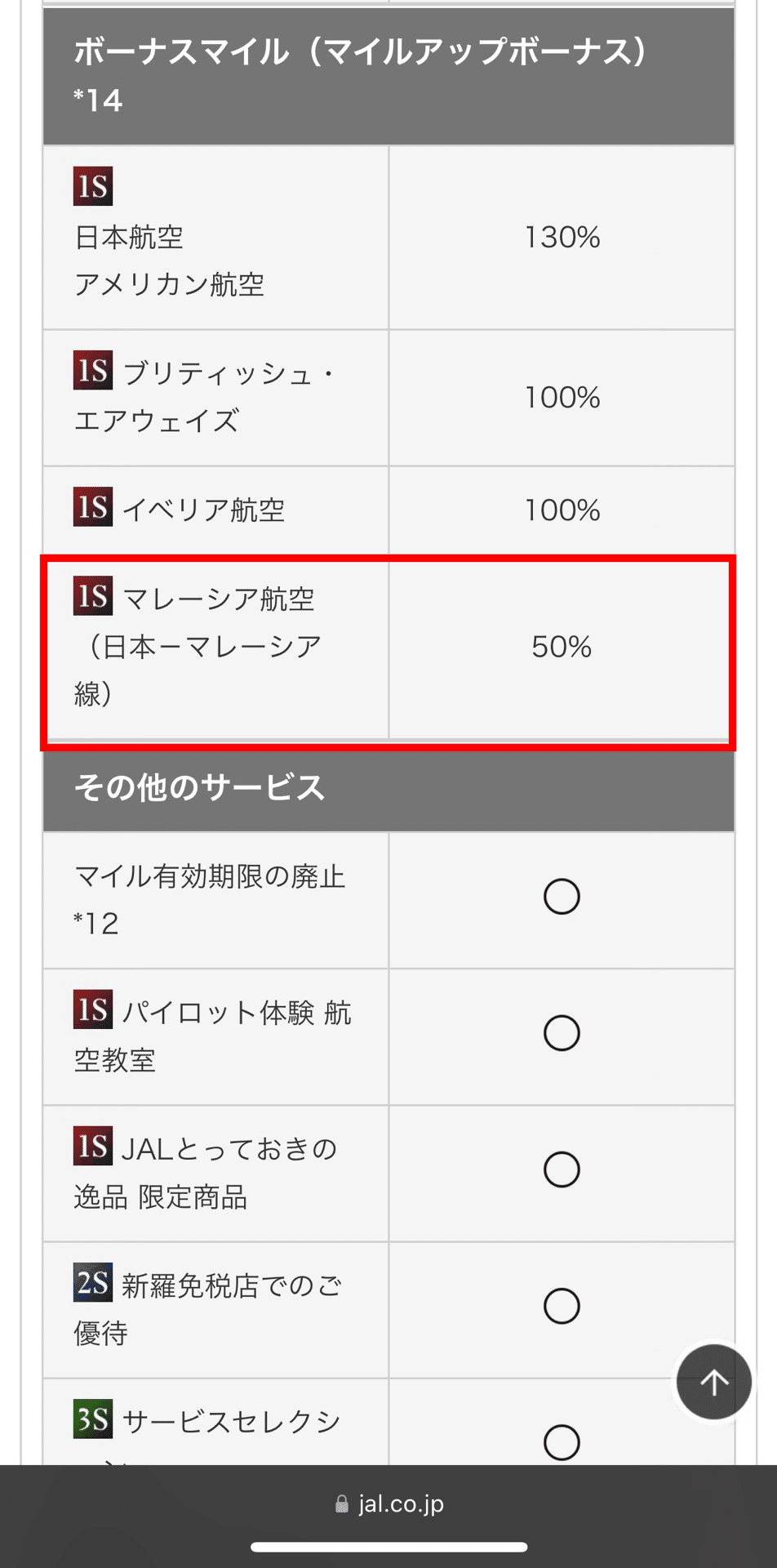This screenshot has height=1568, width=777.
Task: Click the 3S badge beside サービスセレクション
Action: pos(93,1419)
